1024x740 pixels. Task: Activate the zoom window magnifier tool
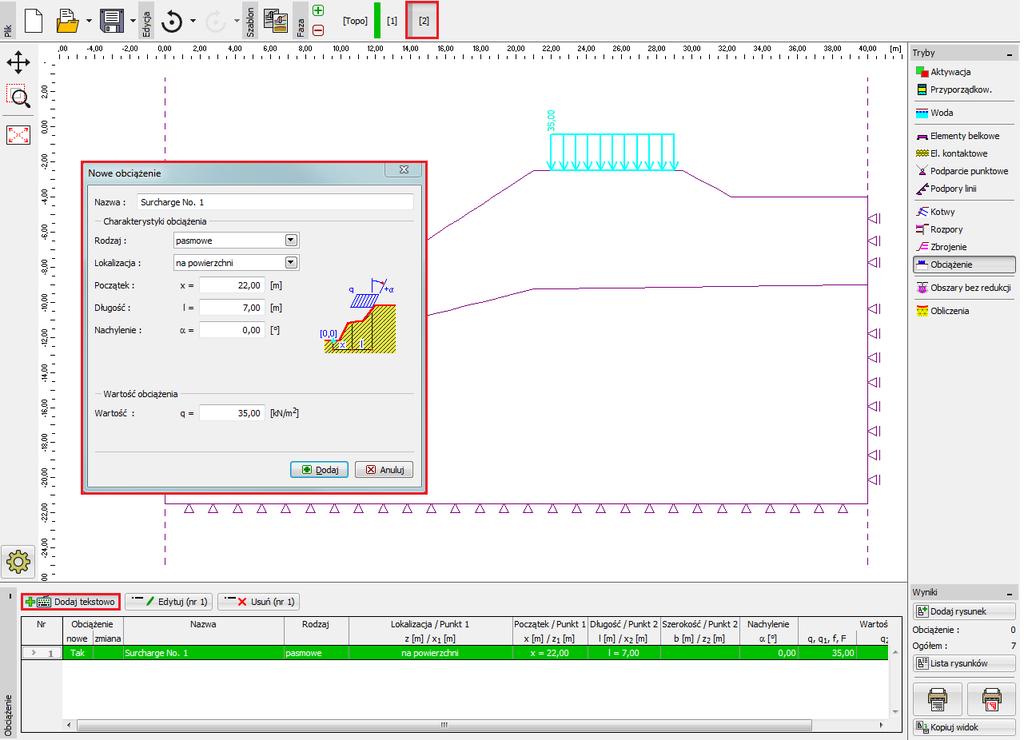click(x=18, y=97)
